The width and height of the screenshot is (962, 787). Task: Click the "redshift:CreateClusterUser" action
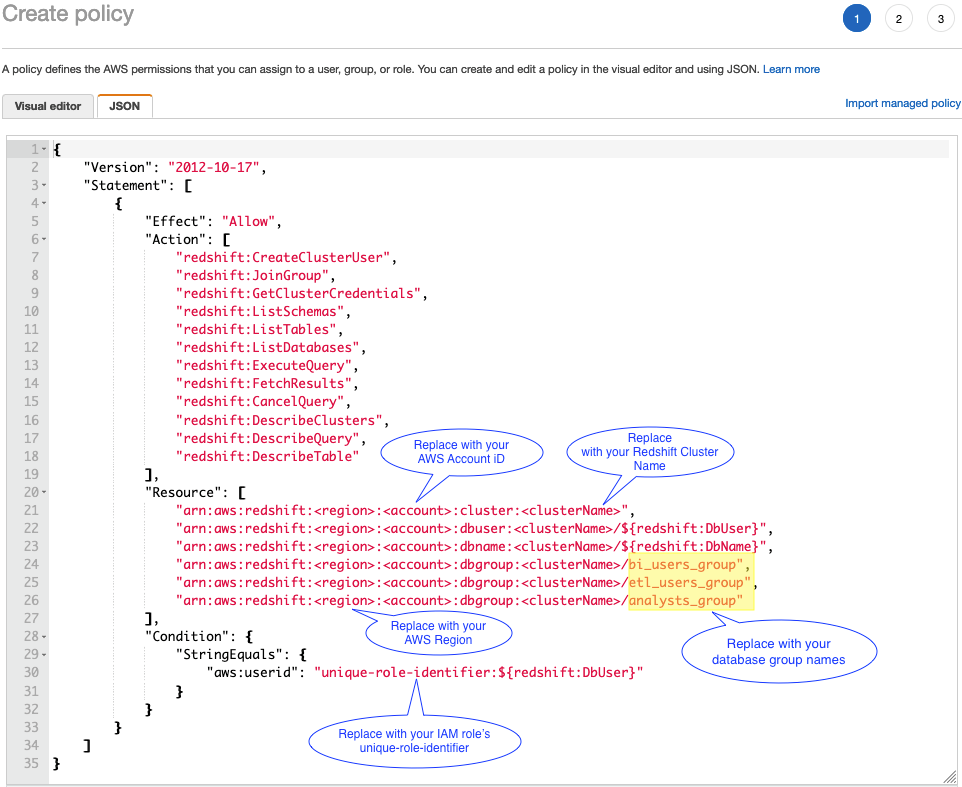point(283,258)
